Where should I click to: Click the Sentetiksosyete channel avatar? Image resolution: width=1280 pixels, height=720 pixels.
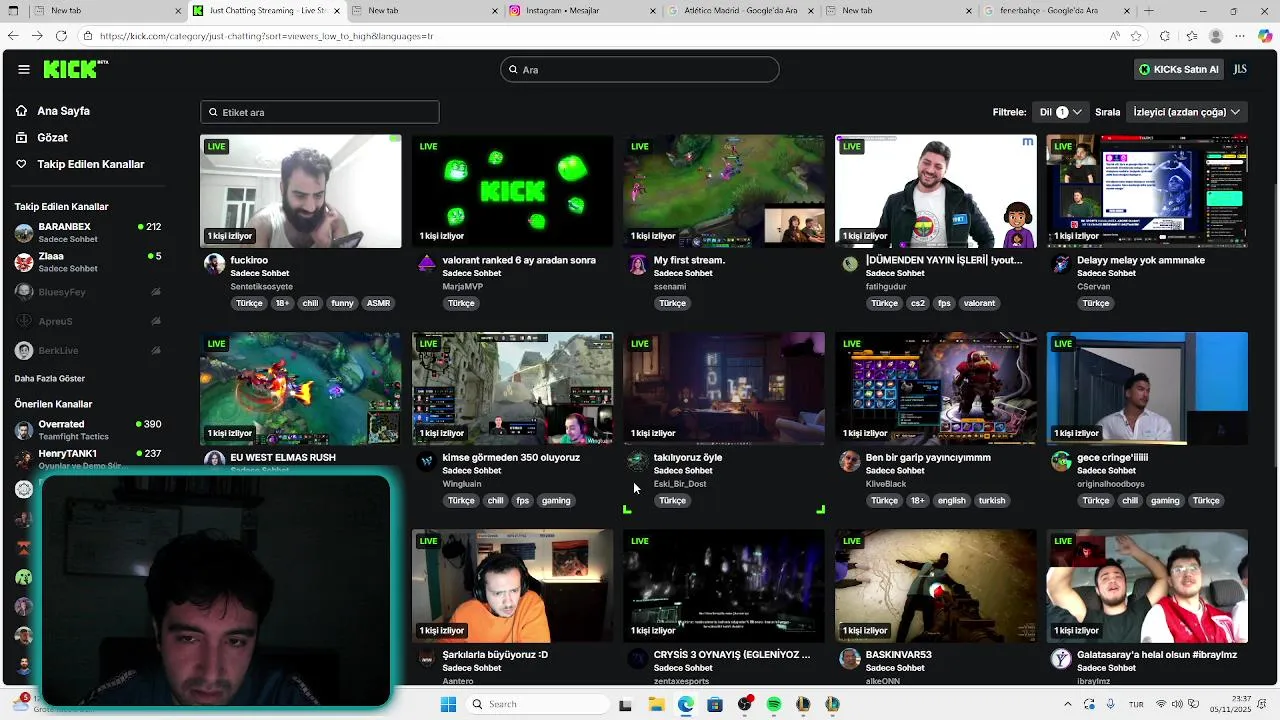214,264
